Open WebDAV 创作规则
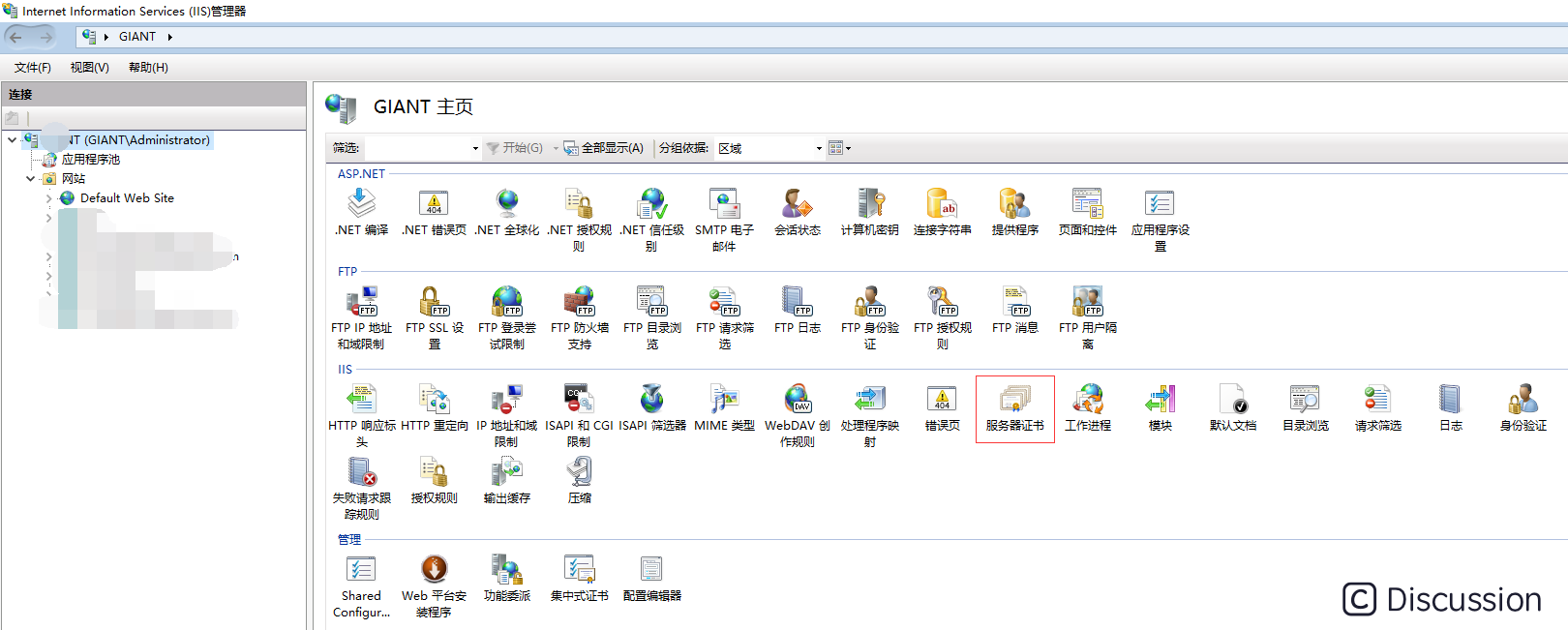The width and height of the screenshot is (1568, 630). [x=797, y=415]
